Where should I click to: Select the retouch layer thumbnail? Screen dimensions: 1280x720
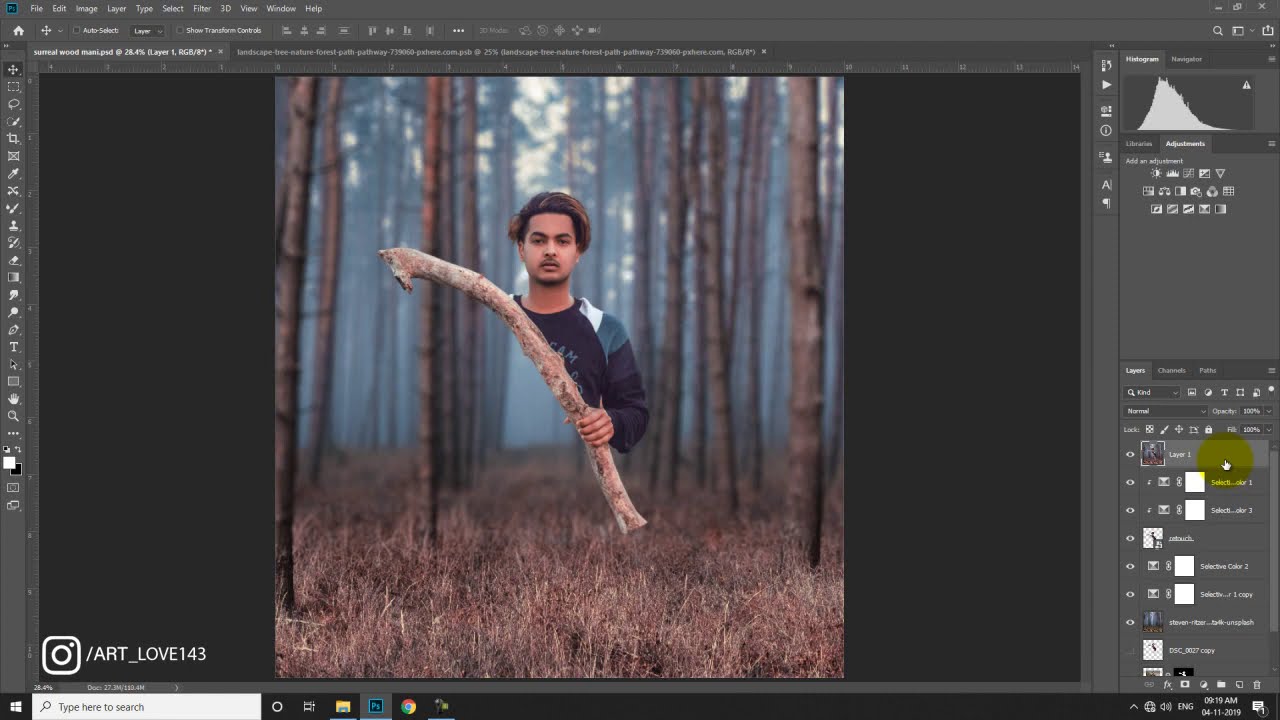click(1153, 539)
